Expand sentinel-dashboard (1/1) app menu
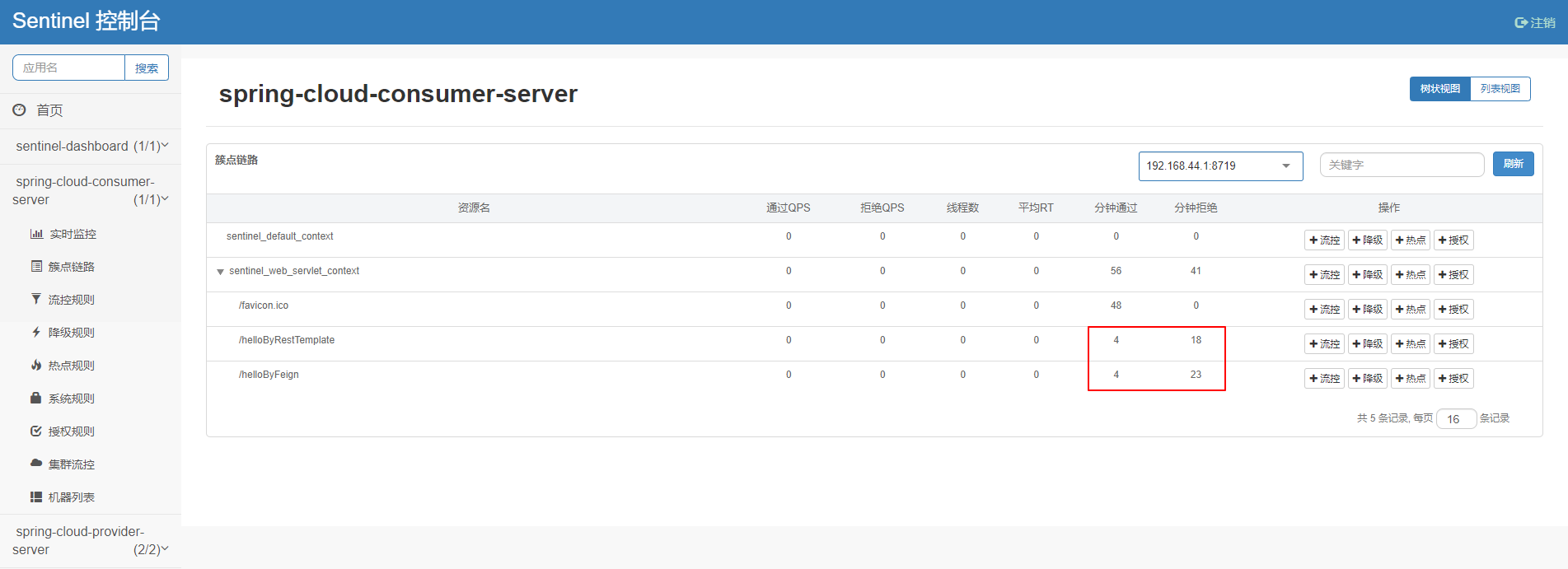 point(91,146)
